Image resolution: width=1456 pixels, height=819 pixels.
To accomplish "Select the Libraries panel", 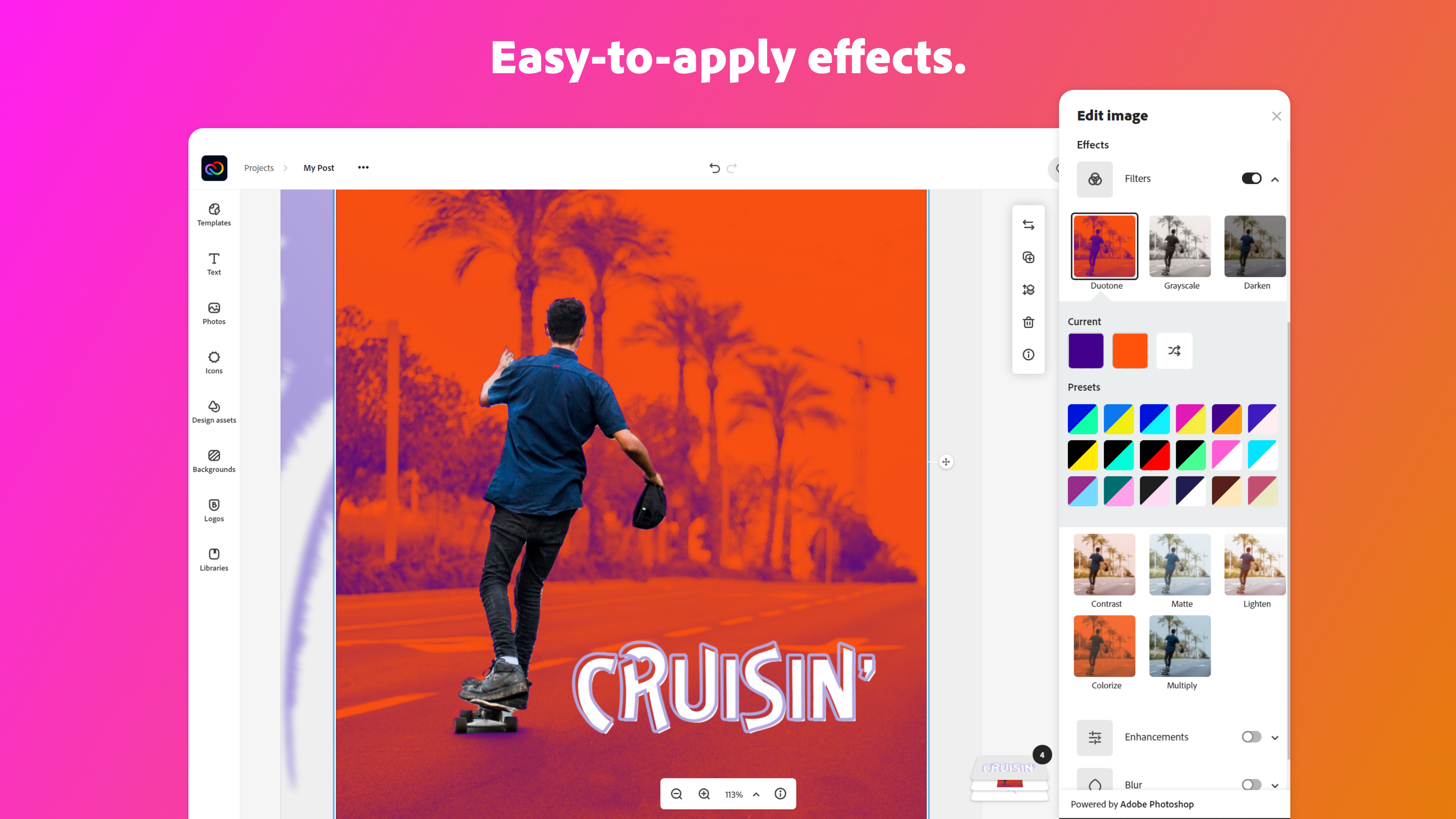I will pyautogui.click(x=213, y=558).
